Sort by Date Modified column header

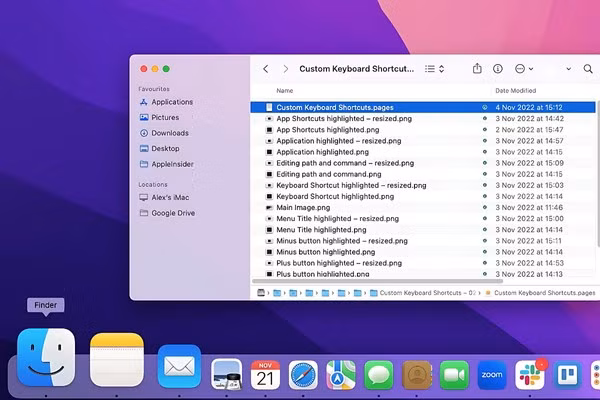point(515,91)
